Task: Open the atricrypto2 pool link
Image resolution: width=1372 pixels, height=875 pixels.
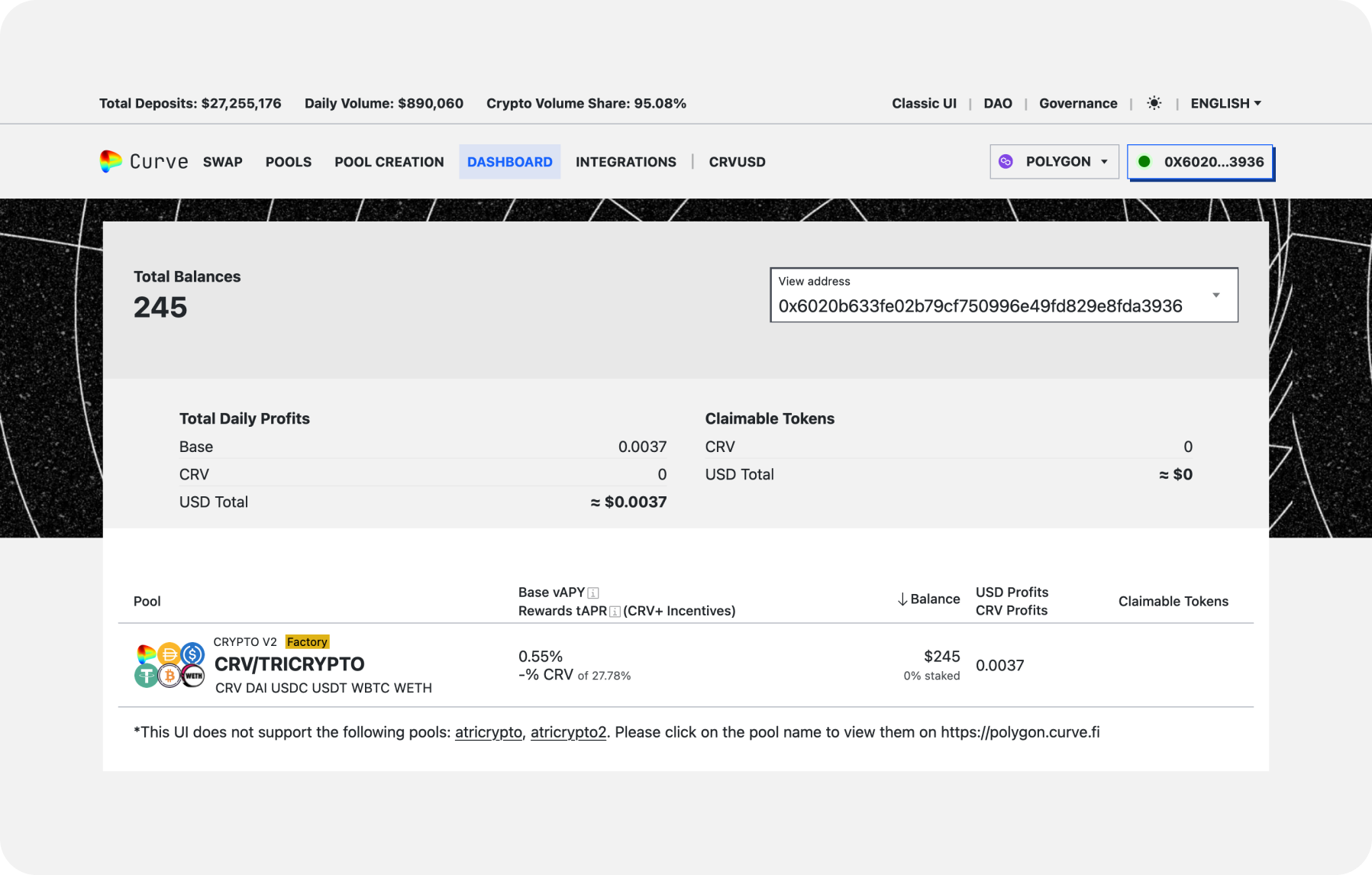Action: (569, 732)
